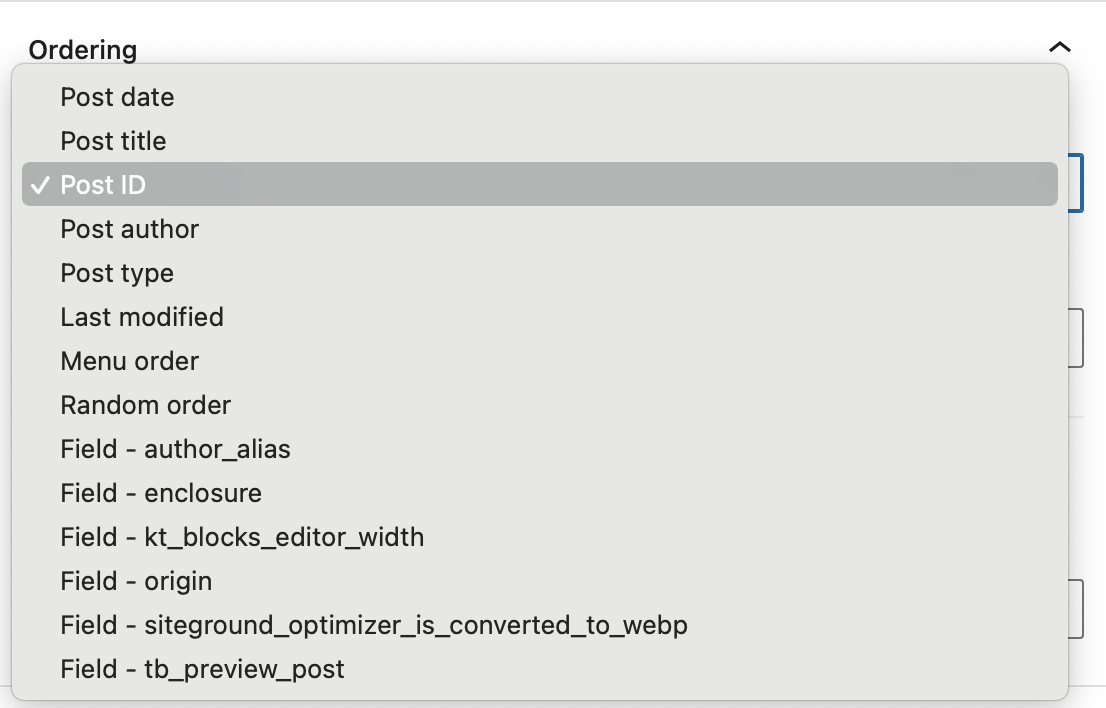This screenshot has height=708, width=1106.
Task: Select the checked Post ID option
Action: click(x=540, y=185)
